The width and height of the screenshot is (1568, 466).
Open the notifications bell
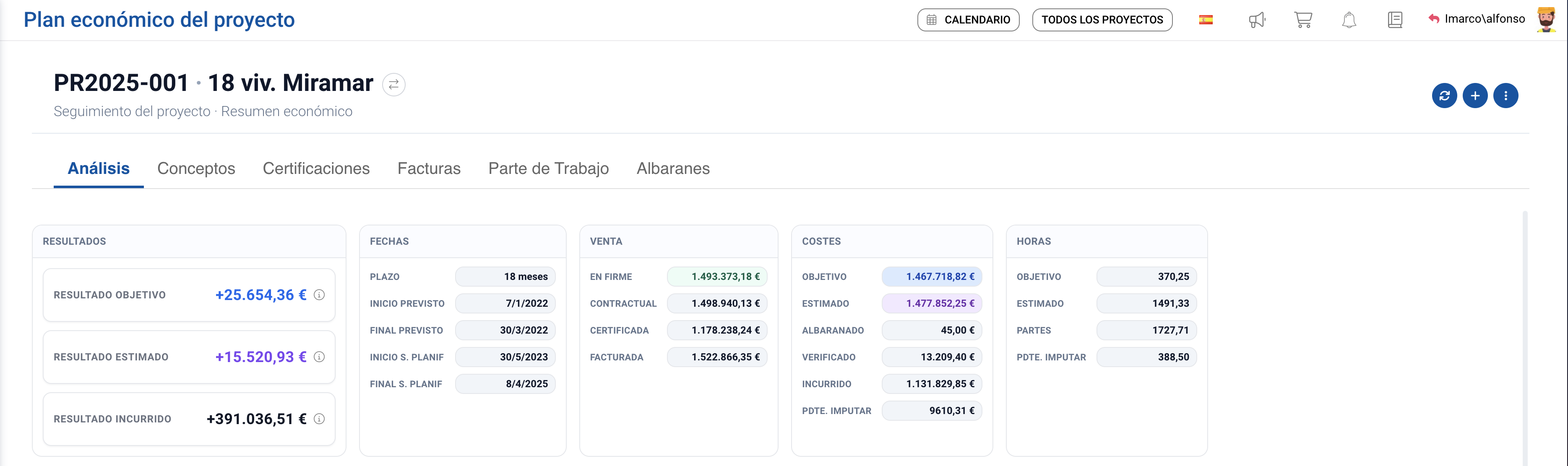point(1349,20)
